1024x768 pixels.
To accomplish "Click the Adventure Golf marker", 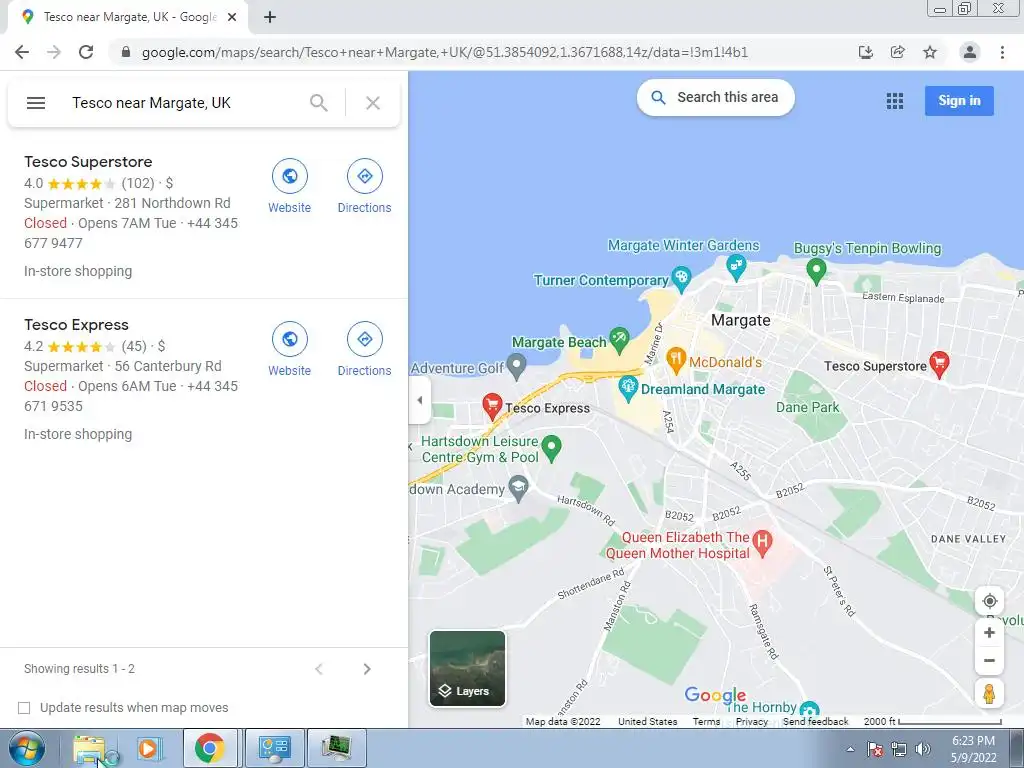I will pos(516,366).
